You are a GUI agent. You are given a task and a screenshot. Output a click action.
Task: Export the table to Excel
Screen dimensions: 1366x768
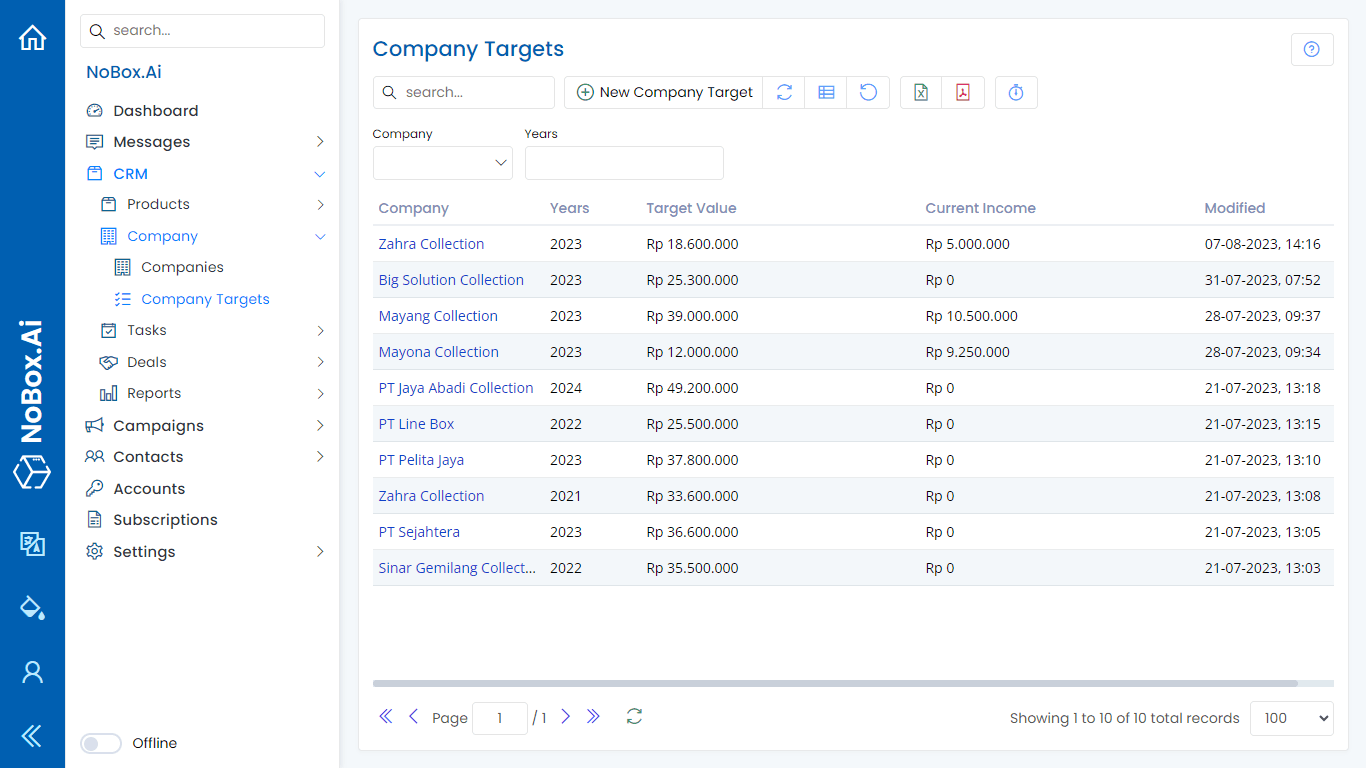pos(920,92)
